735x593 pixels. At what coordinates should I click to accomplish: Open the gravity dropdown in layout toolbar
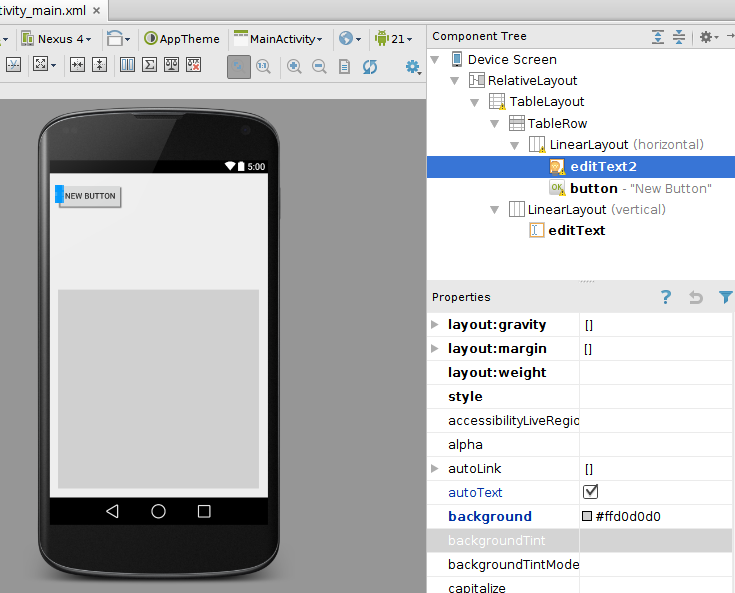pos(45,65)
